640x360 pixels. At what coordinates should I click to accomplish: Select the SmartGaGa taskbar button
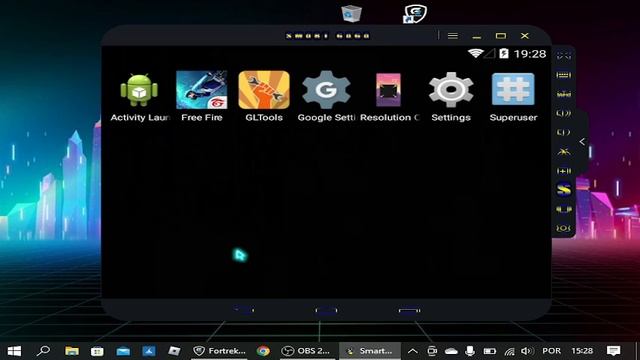pyautogui.click(x=369, y=351)
